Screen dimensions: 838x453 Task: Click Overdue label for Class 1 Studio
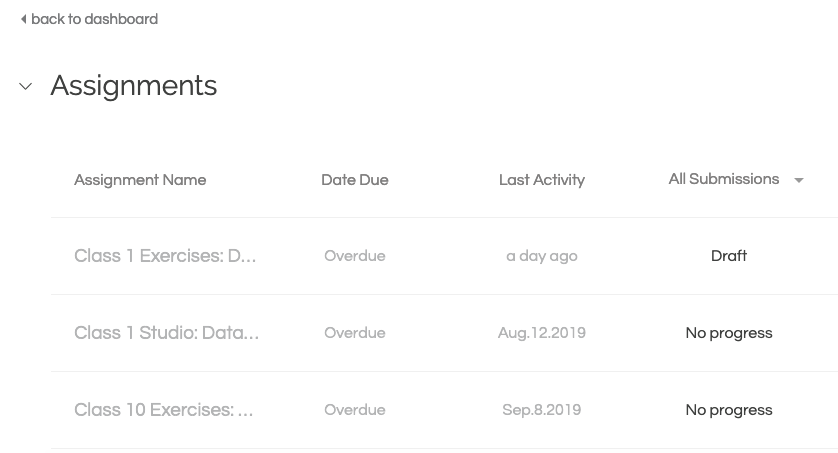[355, 333]
